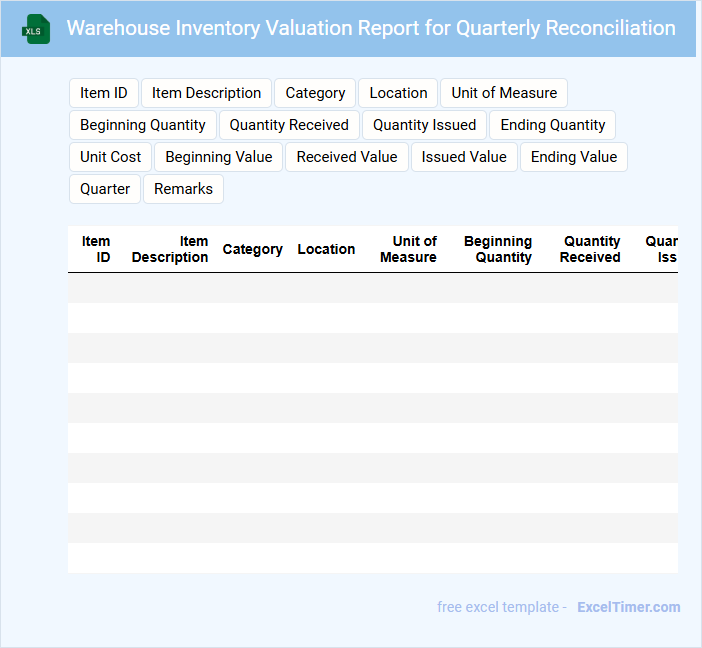Choose the Category tag button

[315, 93]
